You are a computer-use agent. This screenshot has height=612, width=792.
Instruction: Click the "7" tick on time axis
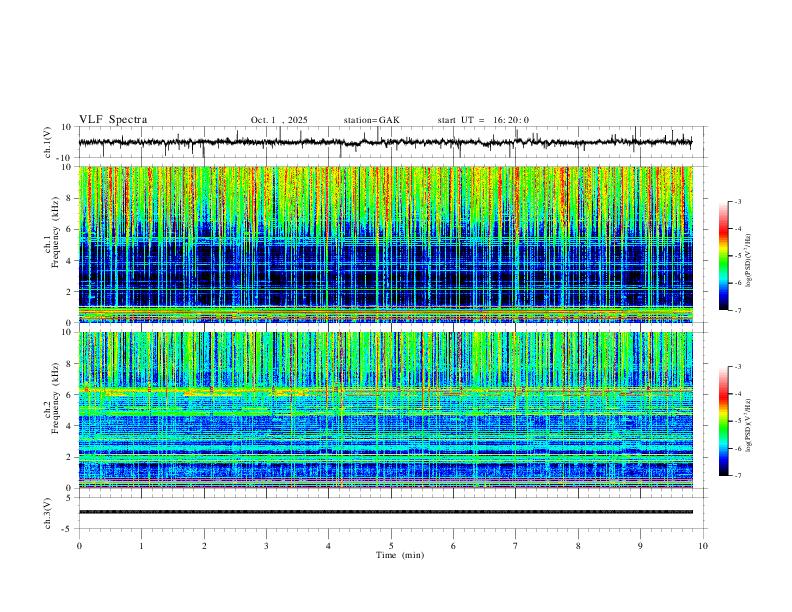click(x=516, y=546)
